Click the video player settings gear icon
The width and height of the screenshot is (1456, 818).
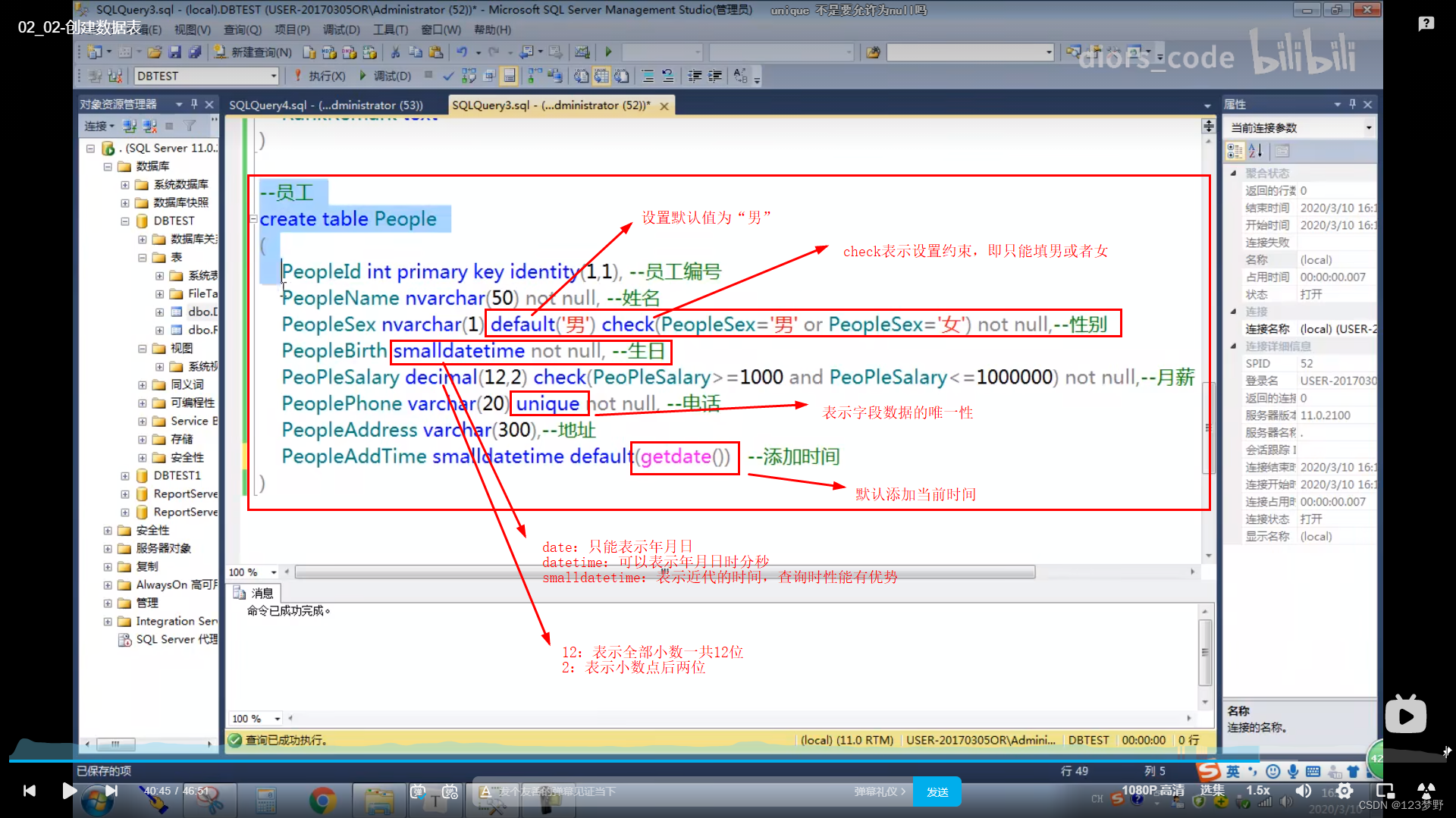(1345, 791)
